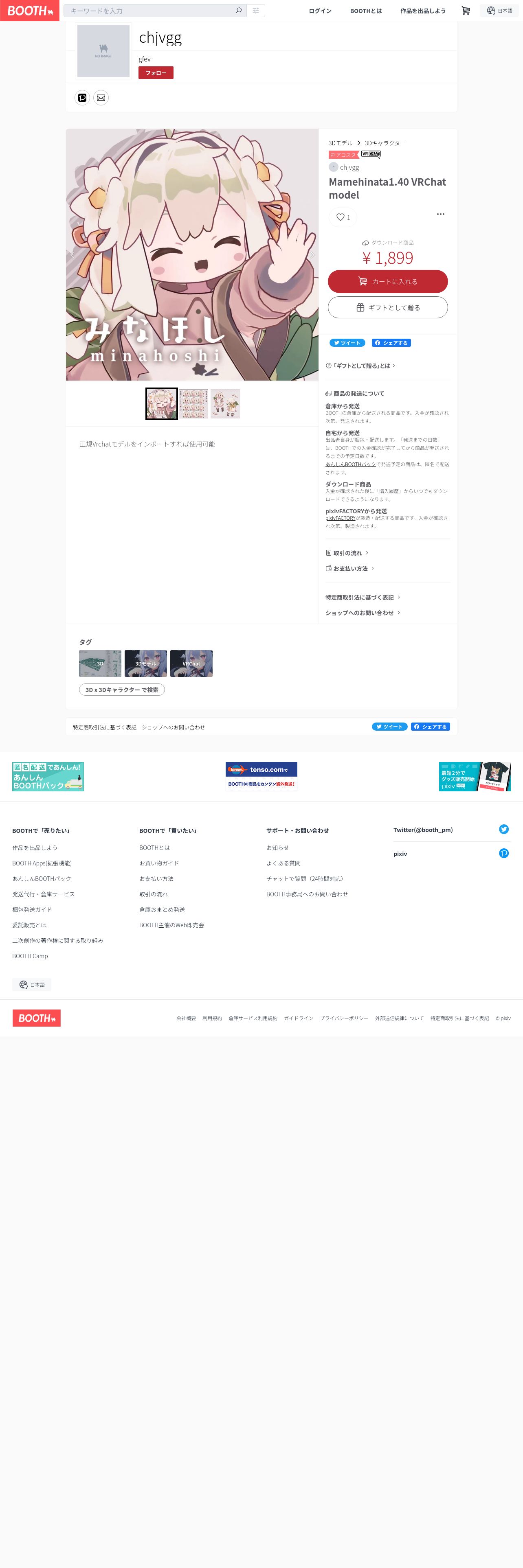
Task: Open the 3Dモデル tag tile
Action: pyautogui.click(x=146, y=664)
